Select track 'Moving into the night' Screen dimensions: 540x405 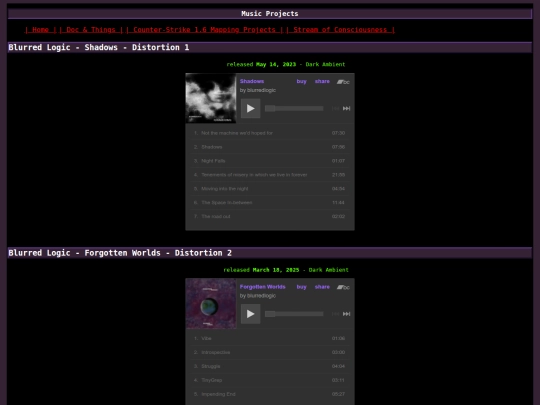coord(270,189)
